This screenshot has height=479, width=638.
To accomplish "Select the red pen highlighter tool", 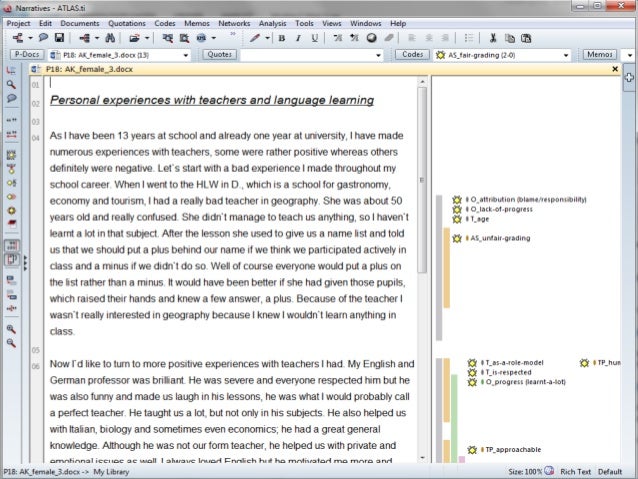I will (255, 38).
